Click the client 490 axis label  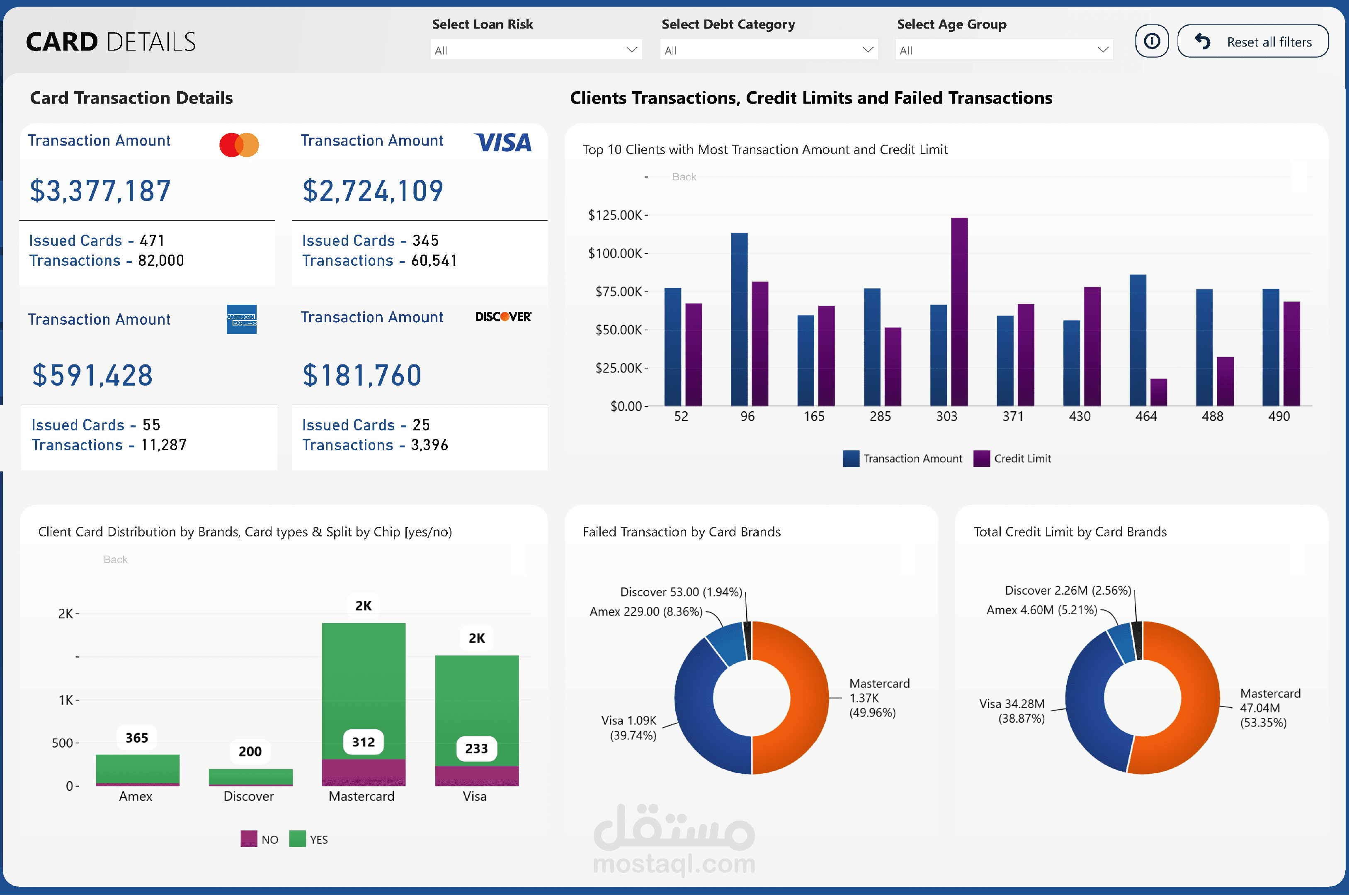[1279, 417]
